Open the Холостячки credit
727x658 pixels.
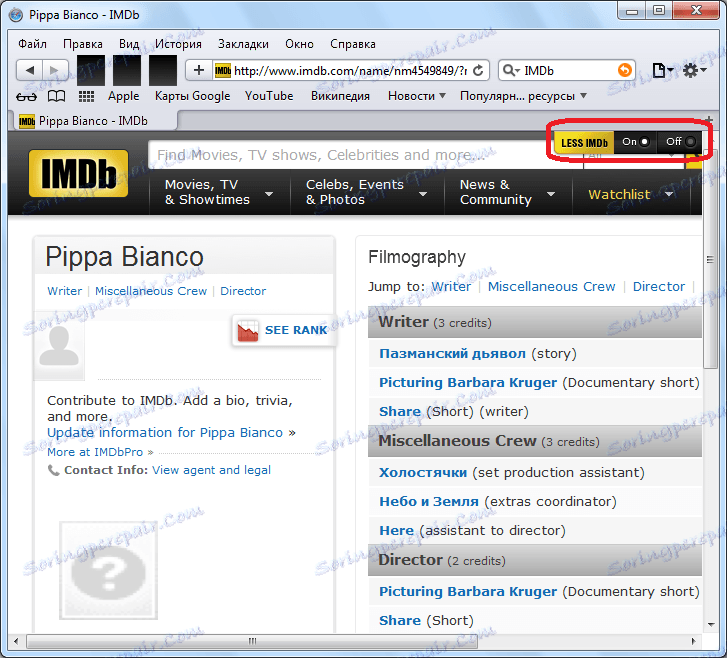point(423,473)
